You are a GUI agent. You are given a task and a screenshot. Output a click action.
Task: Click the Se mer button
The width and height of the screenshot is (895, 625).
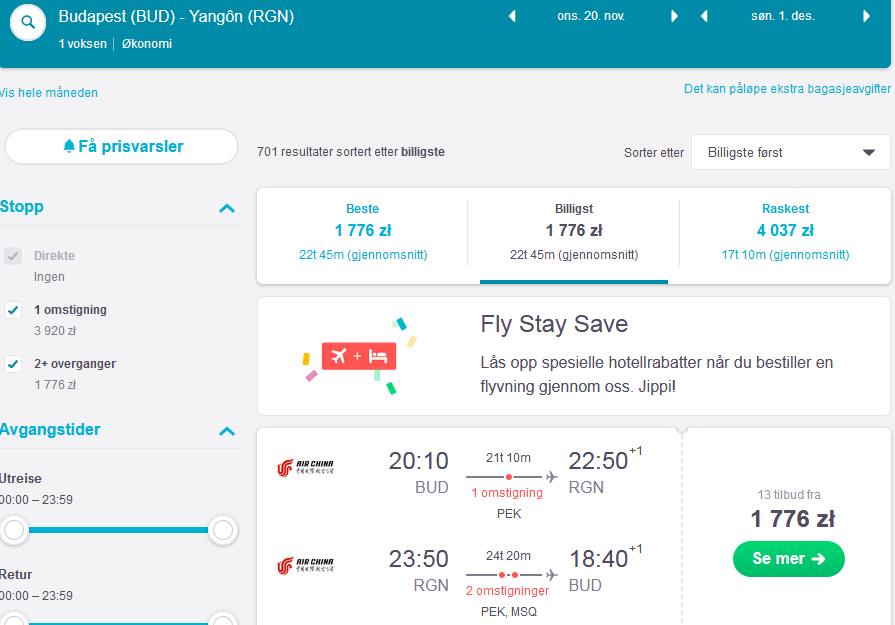tap(788, 559)
